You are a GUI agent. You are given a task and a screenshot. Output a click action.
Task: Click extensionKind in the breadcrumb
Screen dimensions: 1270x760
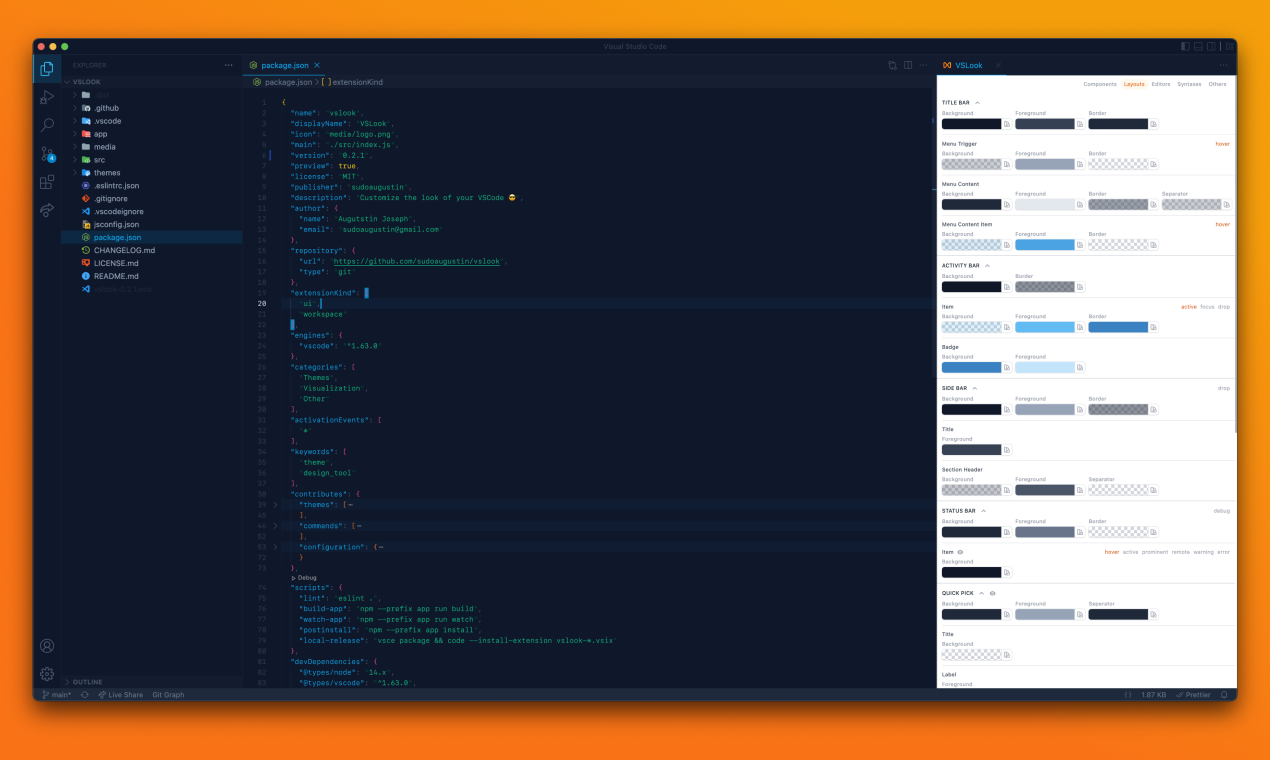click(x=357, y=82)
